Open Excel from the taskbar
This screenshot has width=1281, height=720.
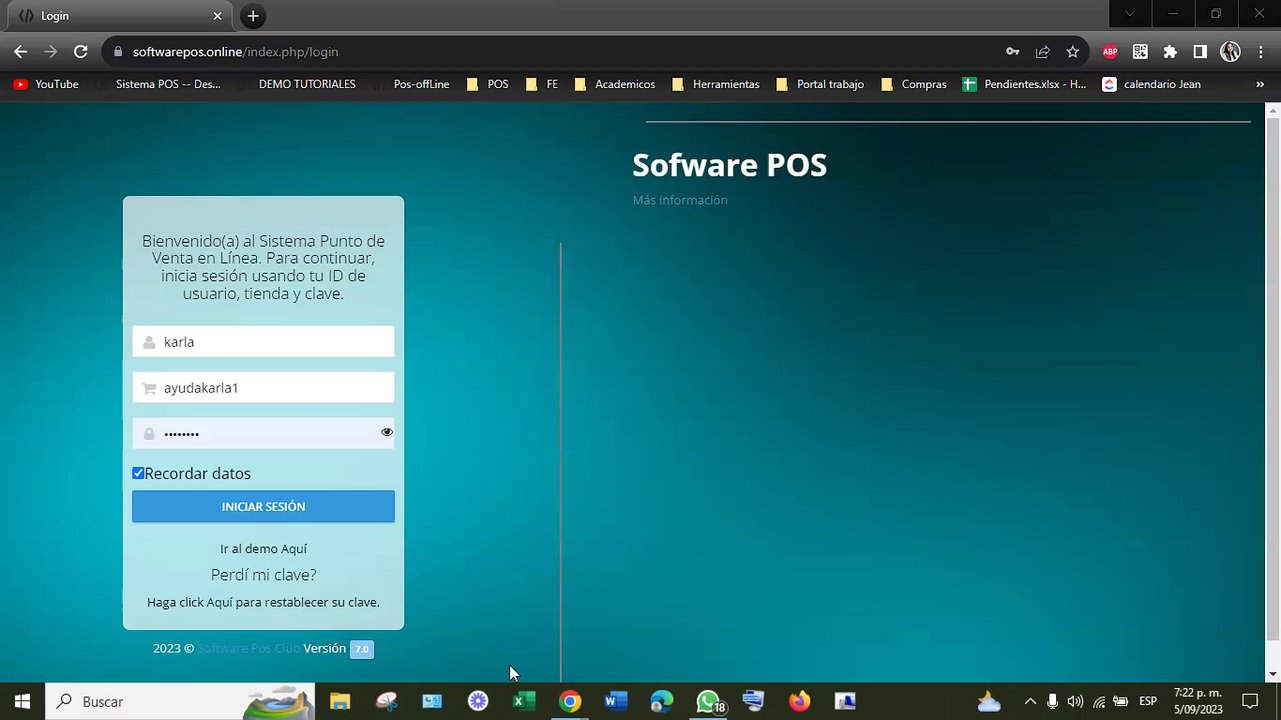524,701
